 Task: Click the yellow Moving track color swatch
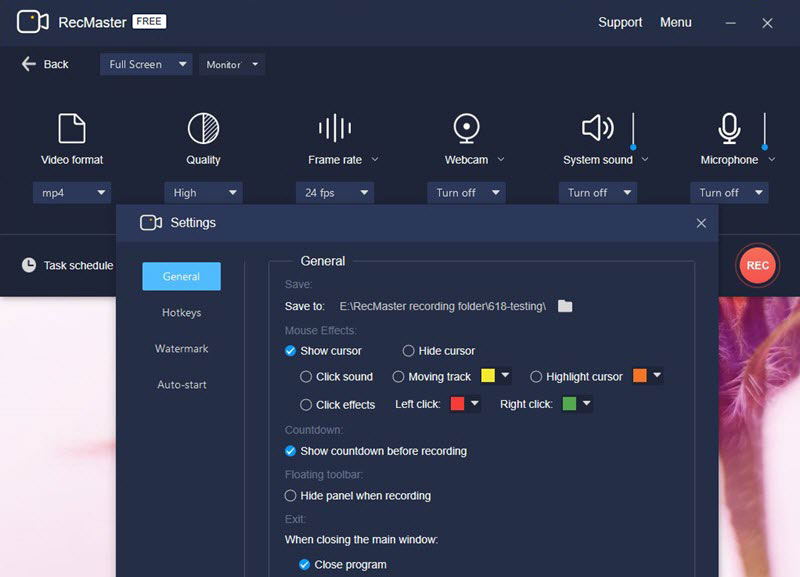pyautogui.click(x=488, y=375)
